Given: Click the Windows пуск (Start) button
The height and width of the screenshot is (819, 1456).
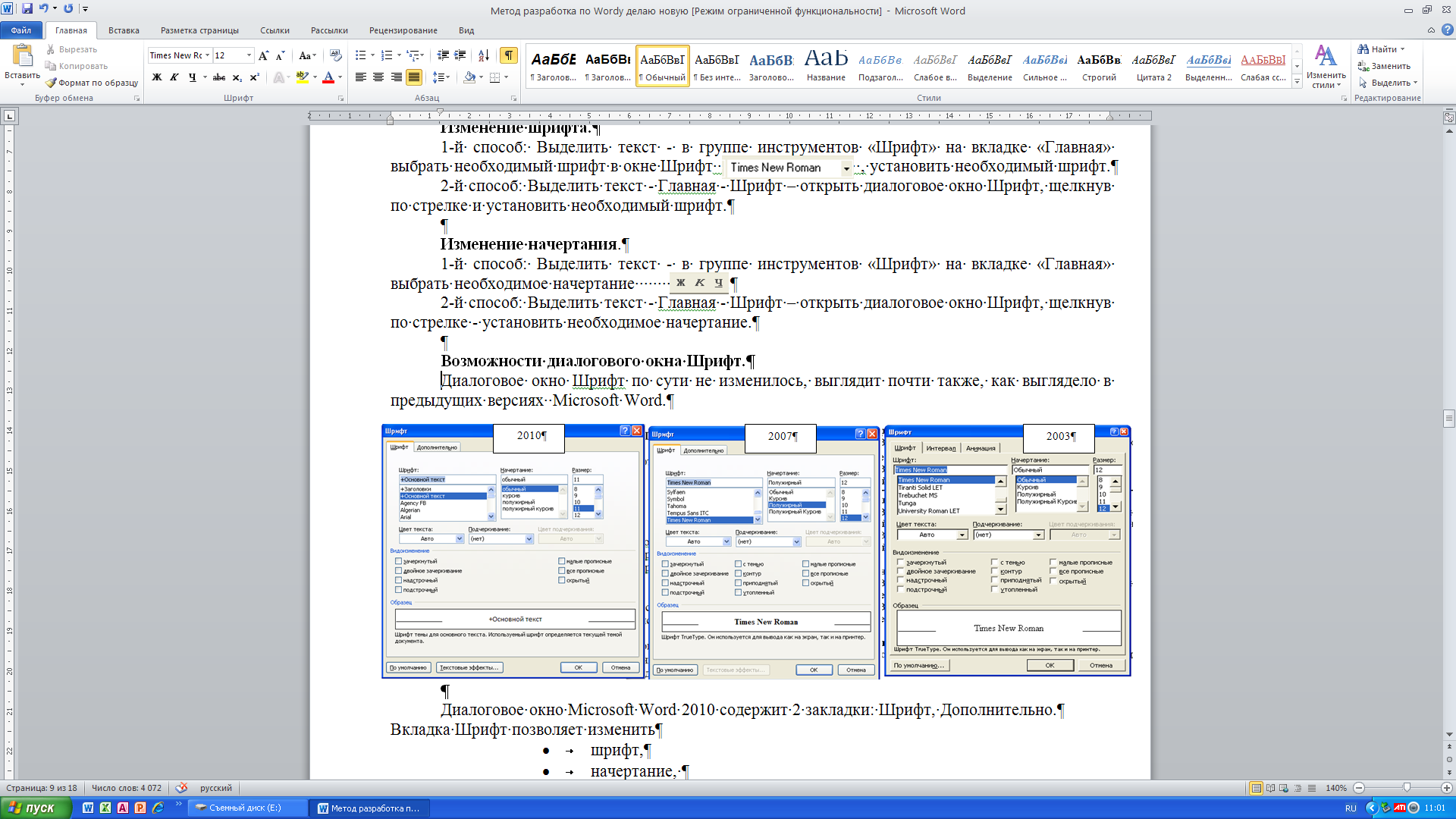Looking at the screenshot, I should pos(35,808).
